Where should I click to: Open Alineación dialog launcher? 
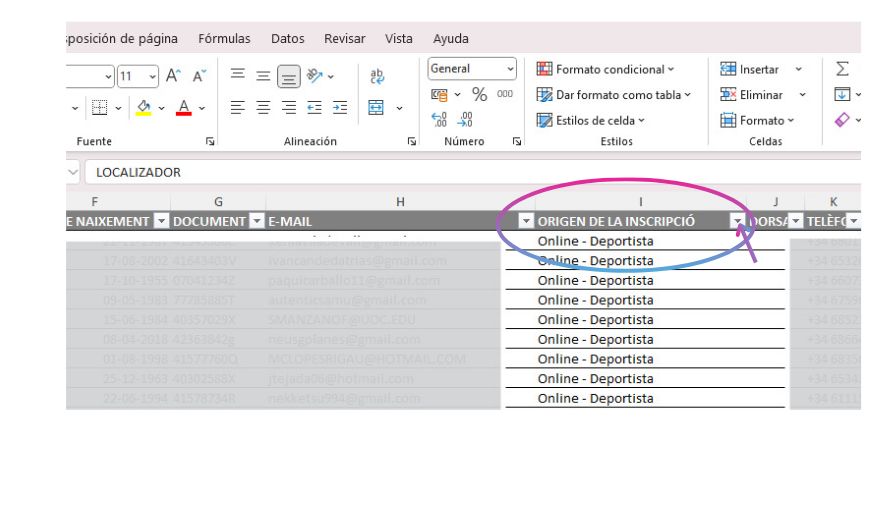click(412, 141)
